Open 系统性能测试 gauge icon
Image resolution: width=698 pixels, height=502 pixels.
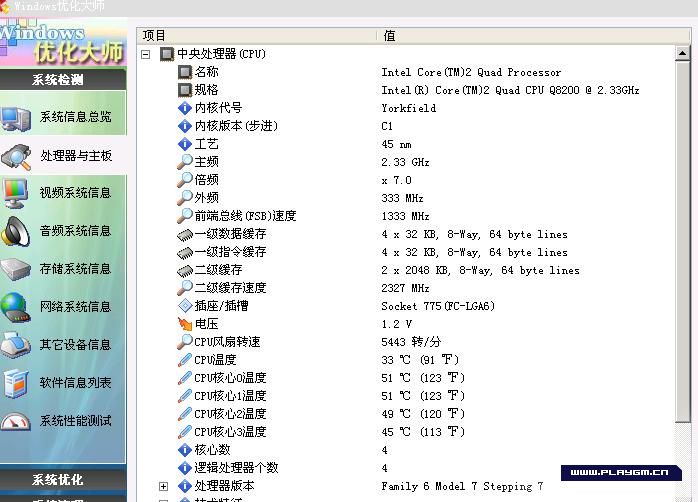click(16, 421)
